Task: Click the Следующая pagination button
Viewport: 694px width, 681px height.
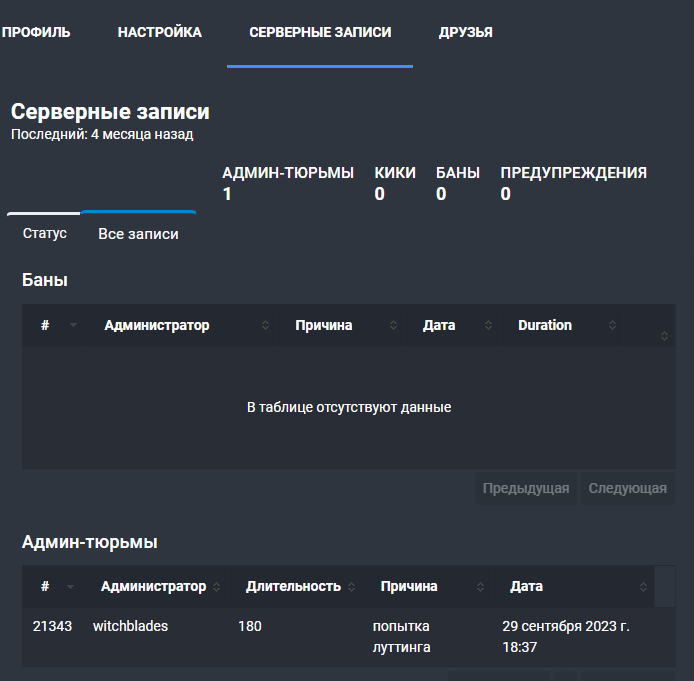Action: point(628,488)
